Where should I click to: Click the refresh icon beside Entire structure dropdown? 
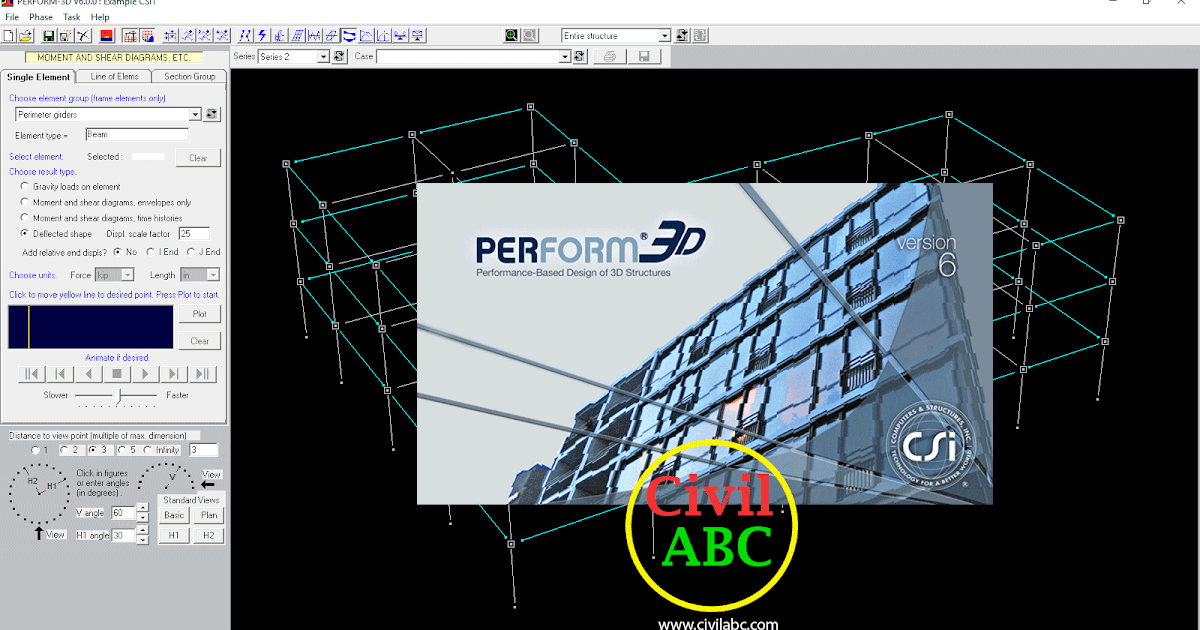coord(682,35)
